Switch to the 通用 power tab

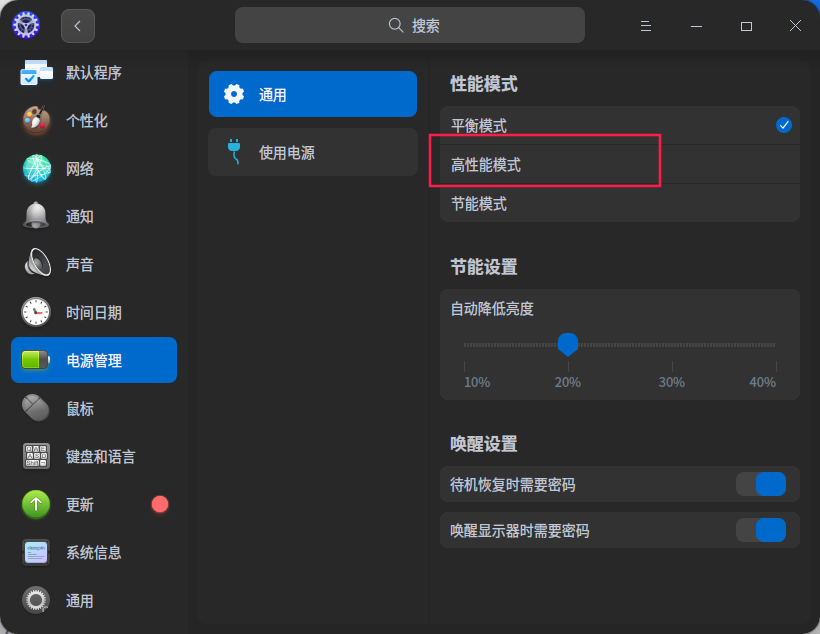tap(312, 95)
